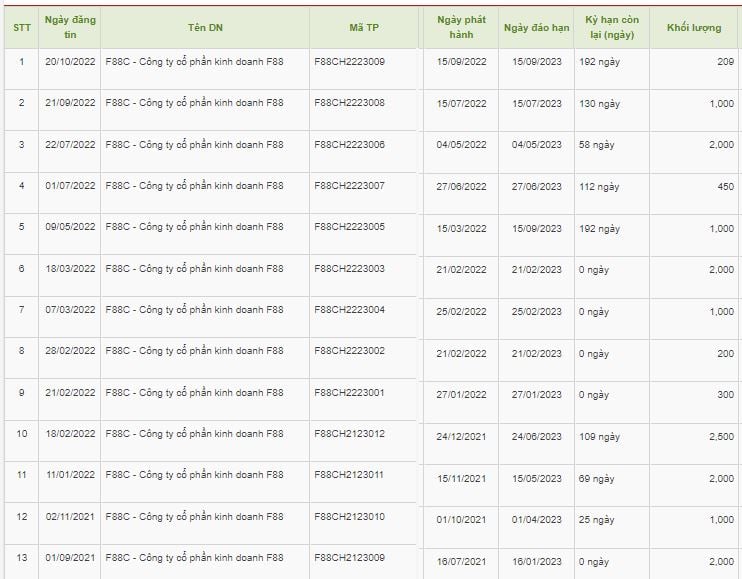Click bond code F88CH2223008
The image size is (742, 579).
pos(349,103)
